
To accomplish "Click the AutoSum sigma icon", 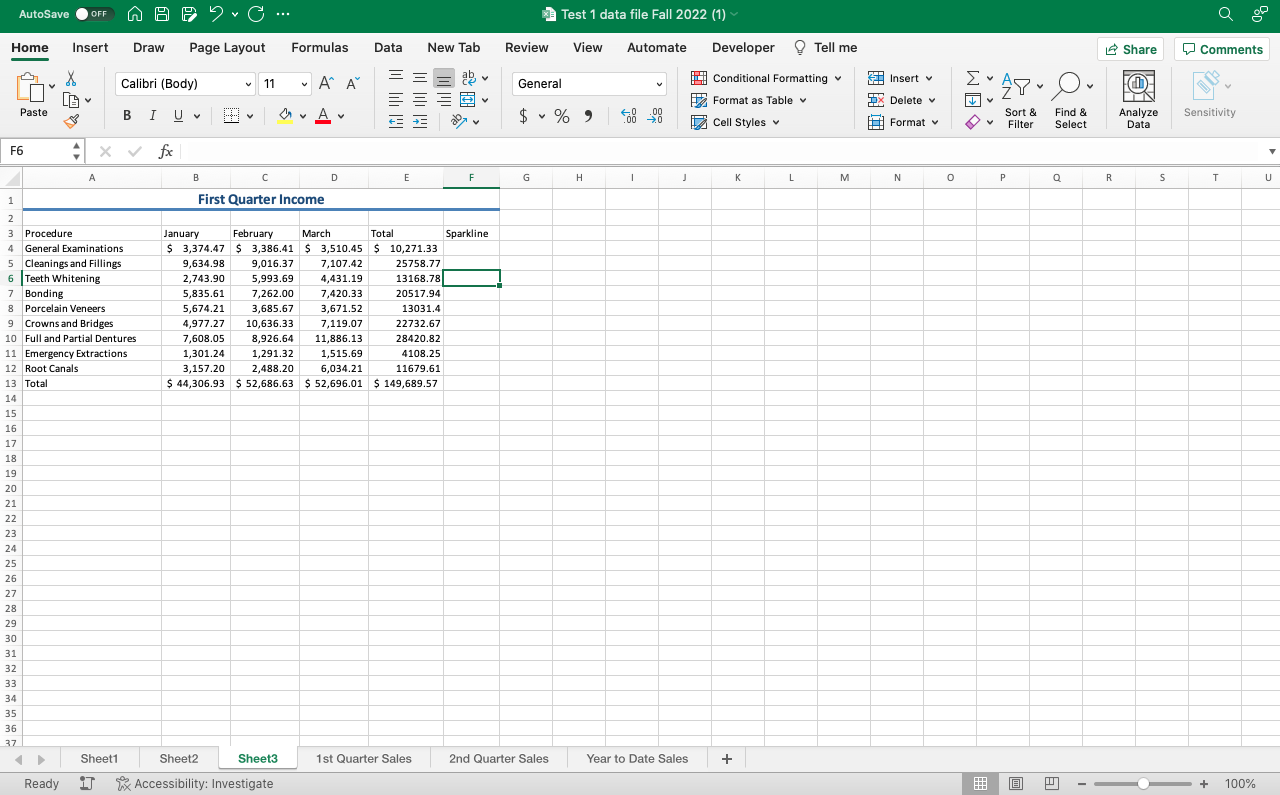I will pos(972,78).
